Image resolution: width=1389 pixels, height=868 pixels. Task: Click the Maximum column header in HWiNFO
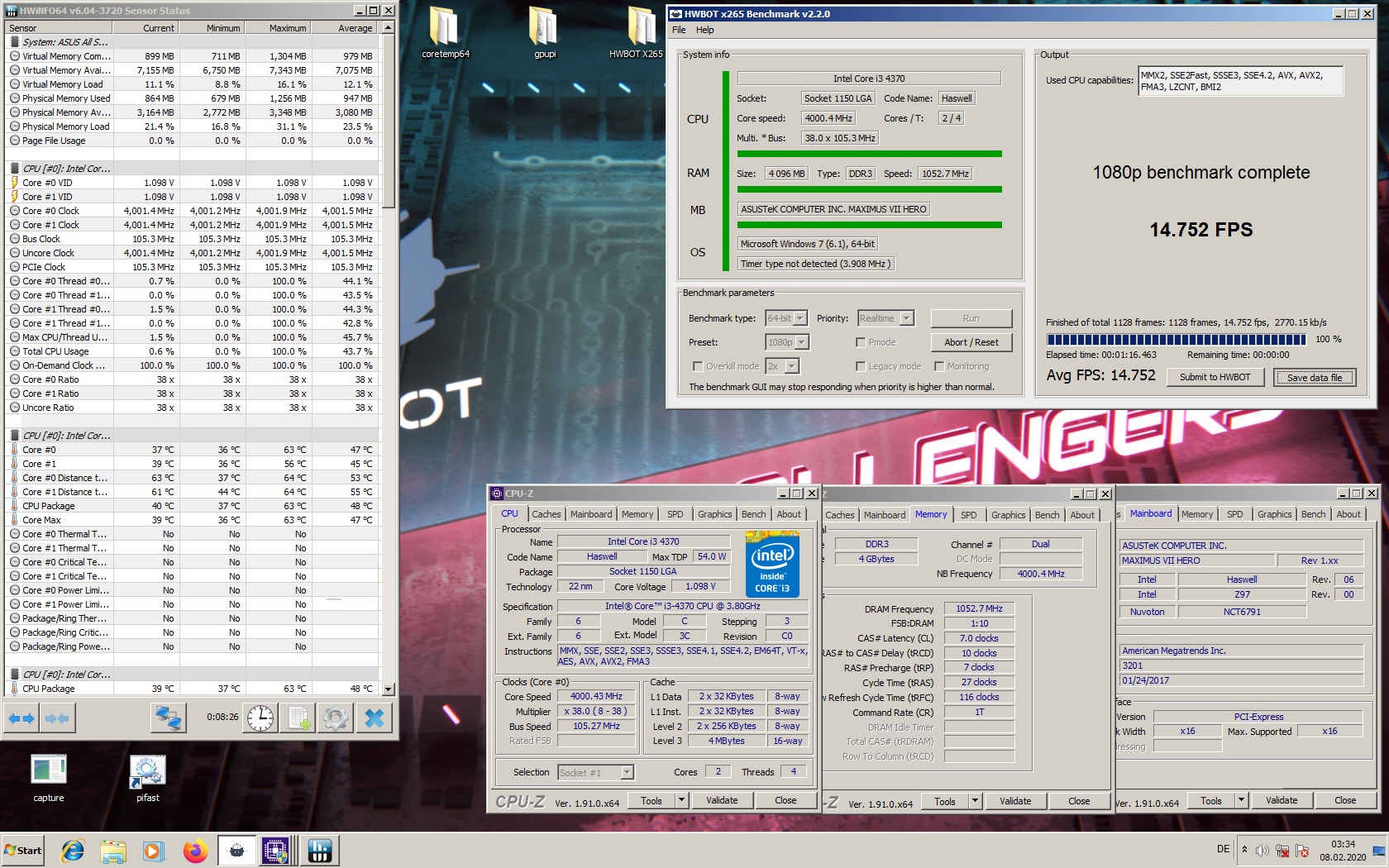(x=278, y=28)
